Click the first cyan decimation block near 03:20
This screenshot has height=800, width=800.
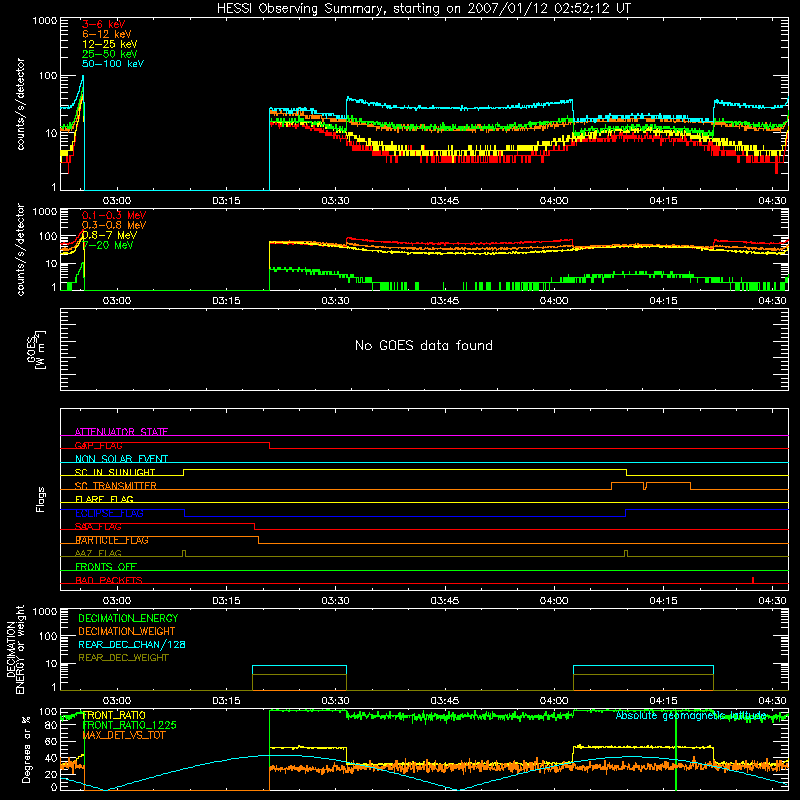point(299,678)
